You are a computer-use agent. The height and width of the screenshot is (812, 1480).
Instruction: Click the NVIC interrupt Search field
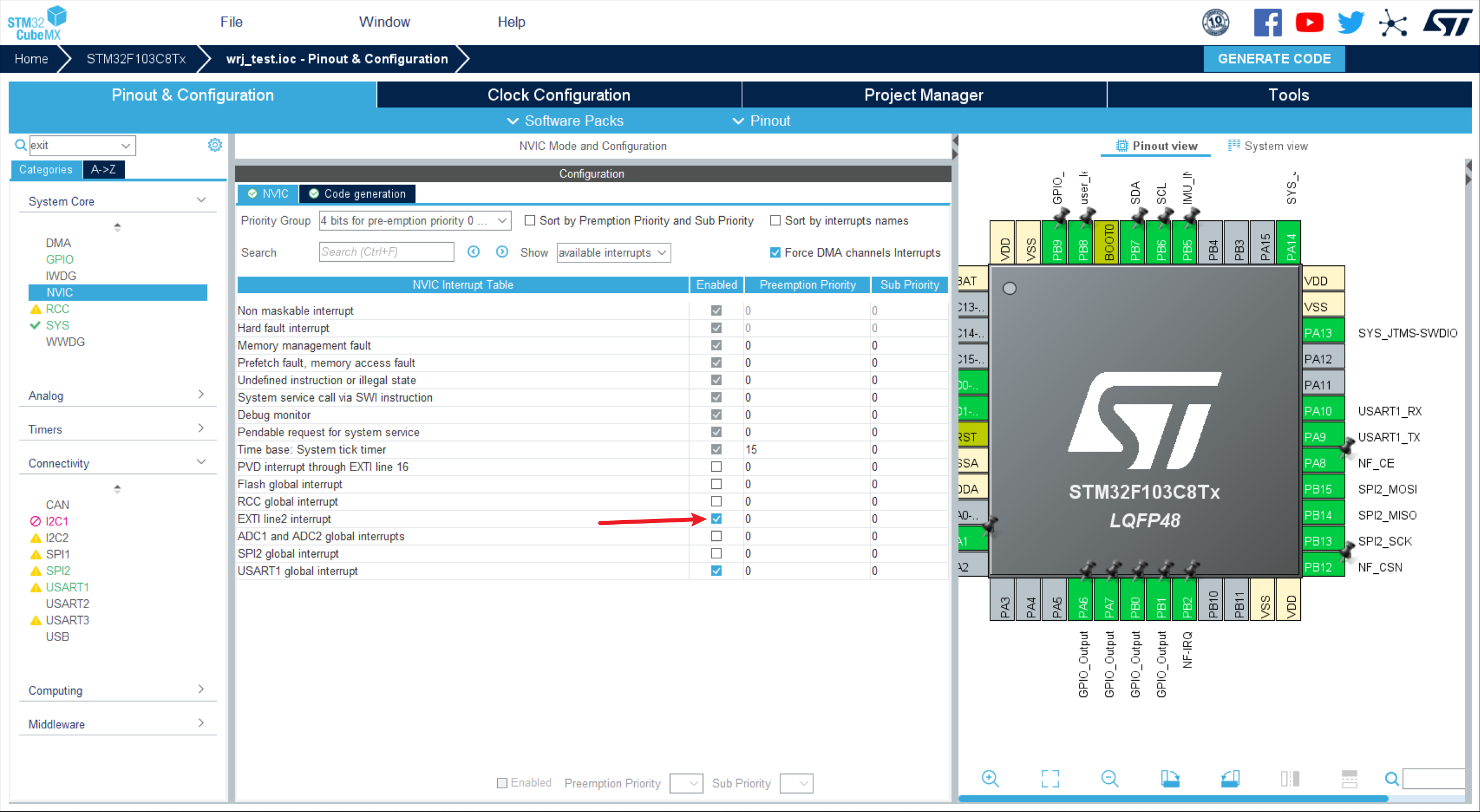386,251
